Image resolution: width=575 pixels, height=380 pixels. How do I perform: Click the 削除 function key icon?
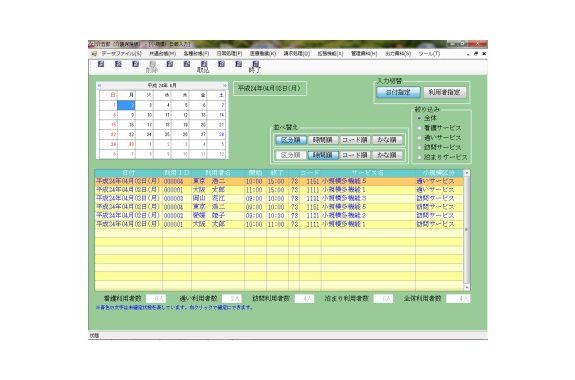coord(153,64)
